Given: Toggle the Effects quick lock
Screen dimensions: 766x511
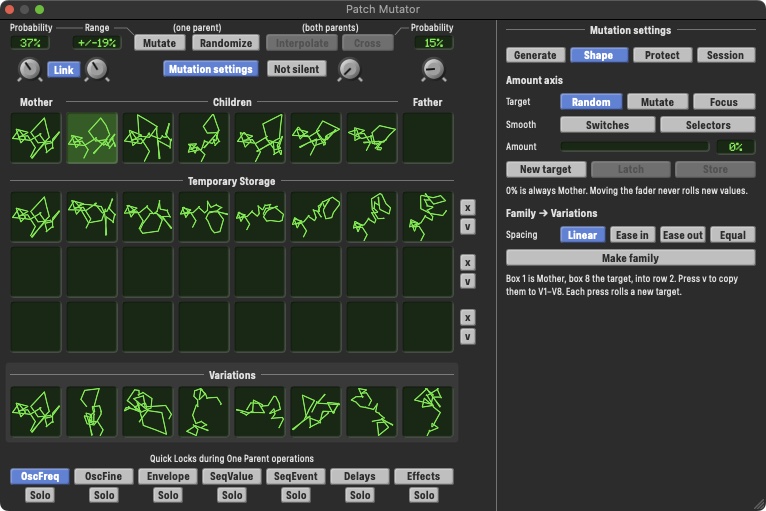Looking at the screenshot, I should coord(424,476).
